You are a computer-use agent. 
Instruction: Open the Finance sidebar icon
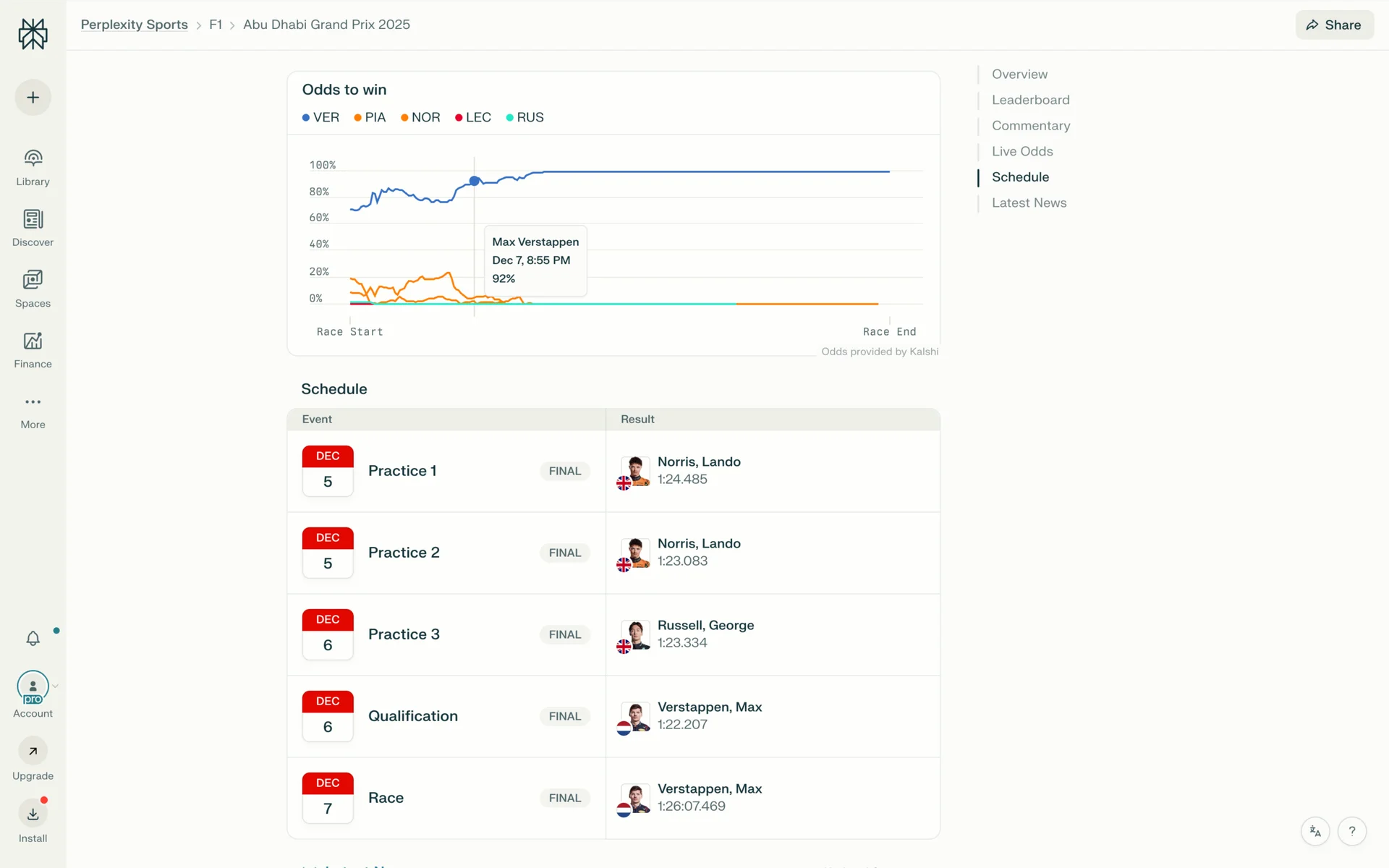point(33,341)
